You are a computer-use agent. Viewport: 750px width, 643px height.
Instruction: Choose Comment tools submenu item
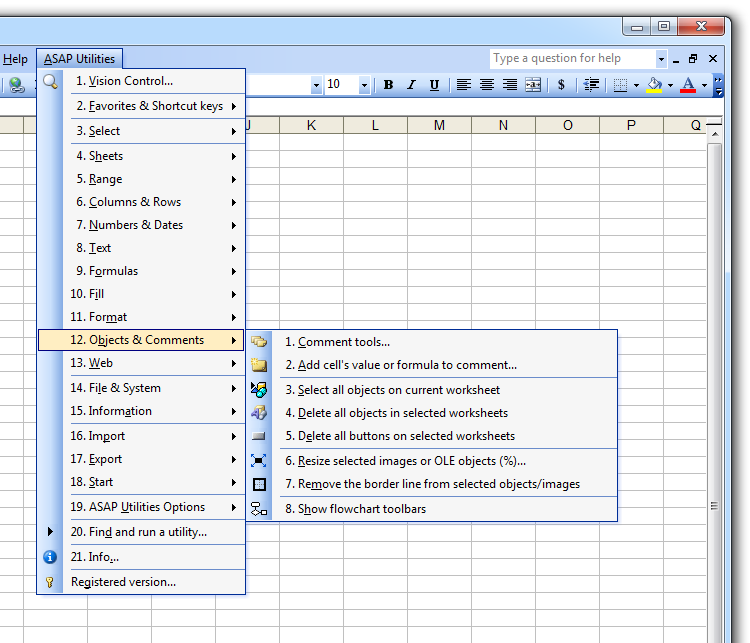pyautogui.click(x=432, y=342)
